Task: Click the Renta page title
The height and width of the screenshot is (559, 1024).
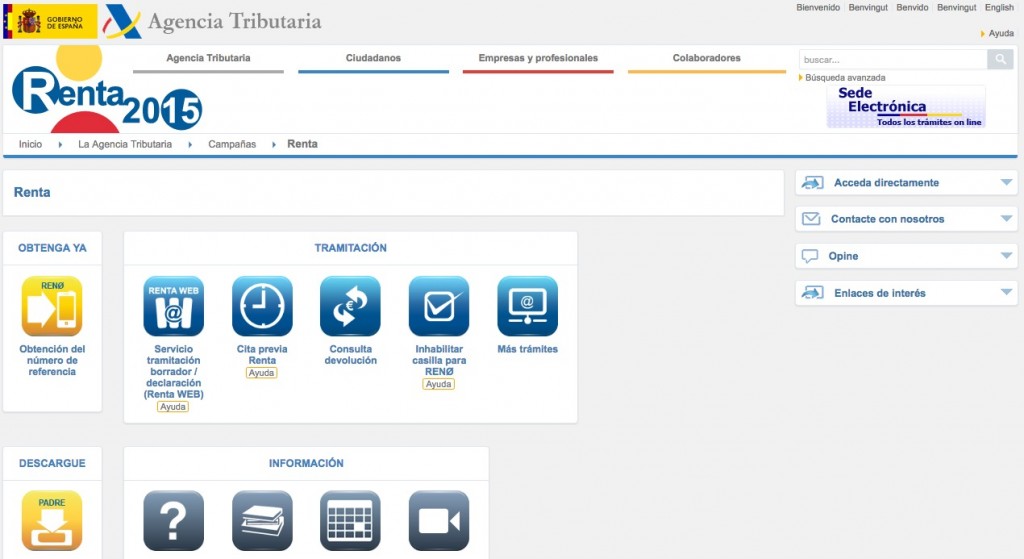Action: [32, 192]
